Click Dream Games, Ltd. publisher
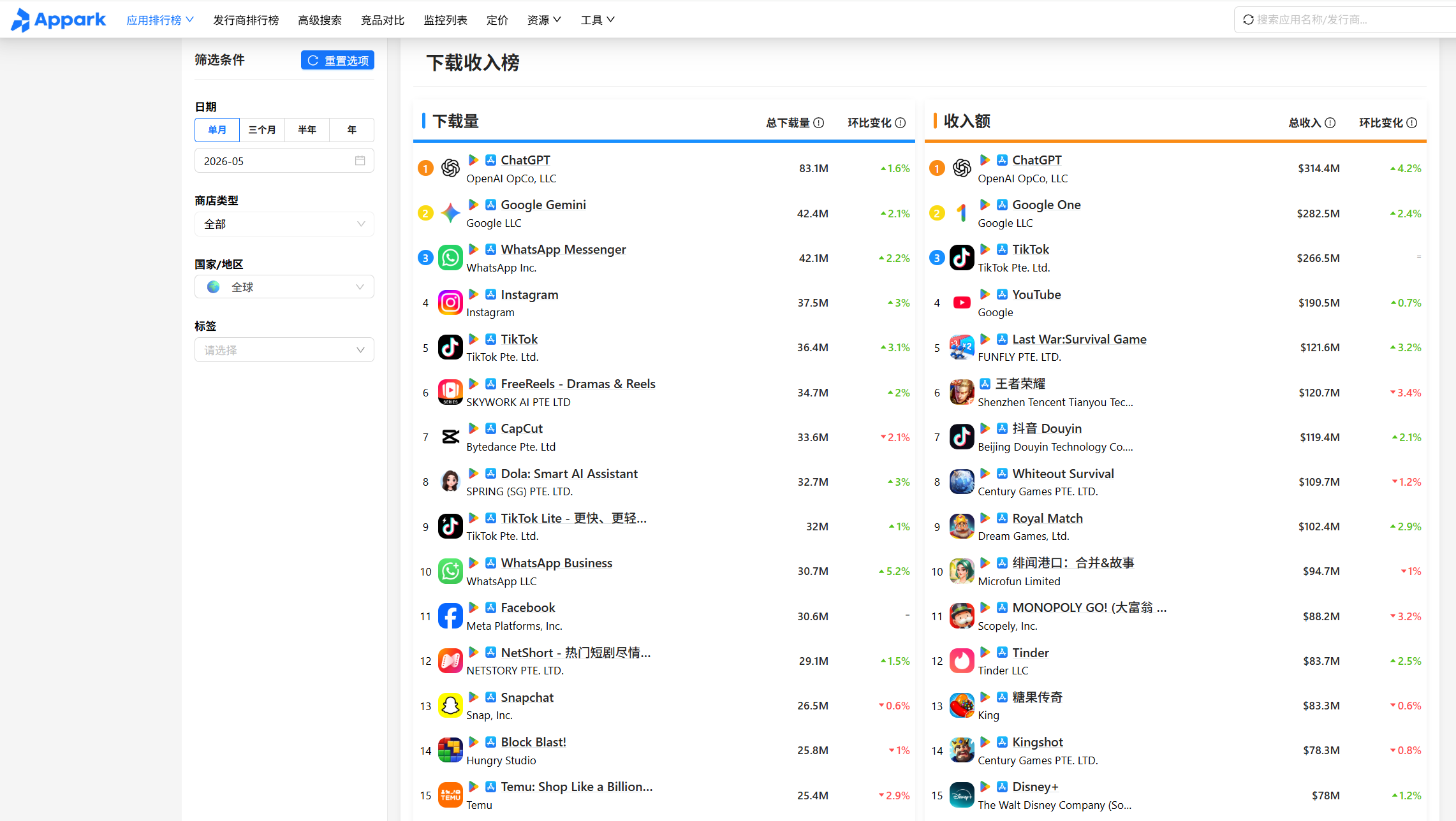This screenshot has height=821, width=1456. point(1024,536)
